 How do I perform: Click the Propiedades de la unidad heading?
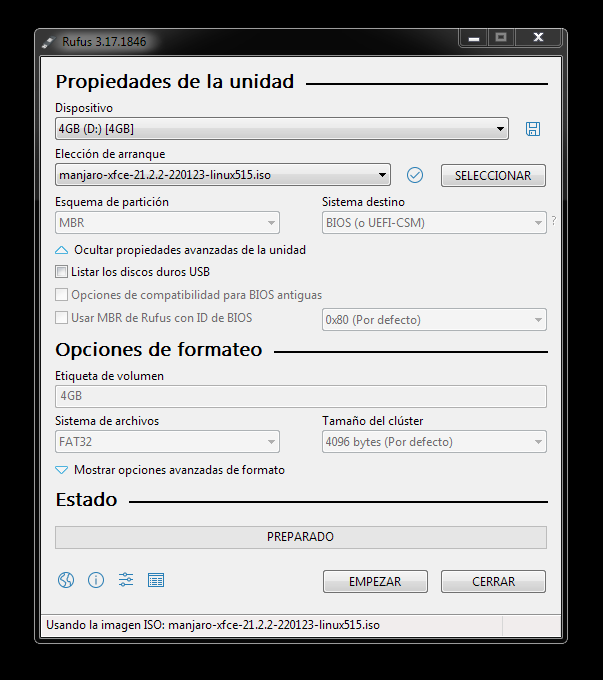pyautogui.click(x=175, y=82)
